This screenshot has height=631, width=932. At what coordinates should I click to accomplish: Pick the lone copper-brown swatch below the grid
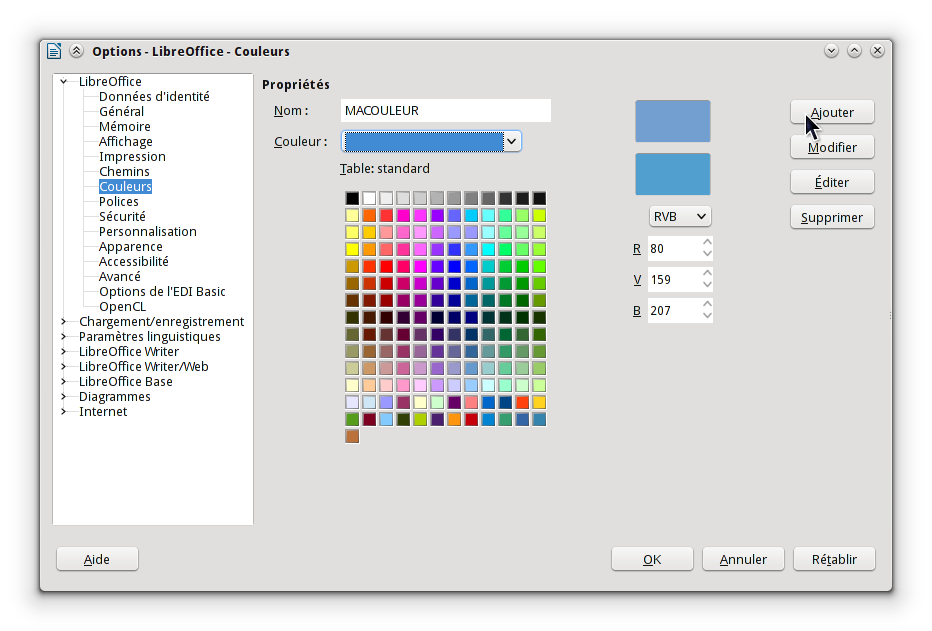[x=352, y=436]
